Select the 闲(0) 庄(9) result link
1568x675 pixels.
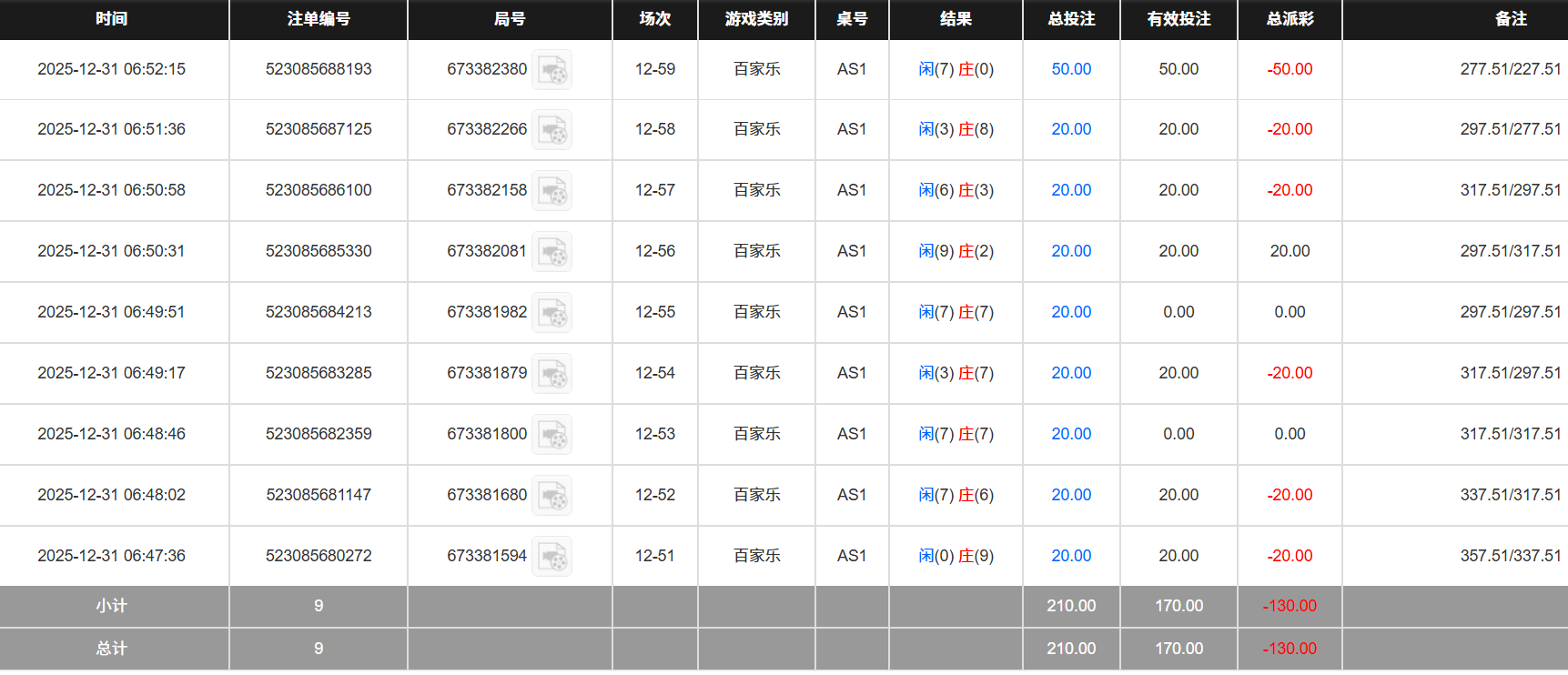point(956,556)
